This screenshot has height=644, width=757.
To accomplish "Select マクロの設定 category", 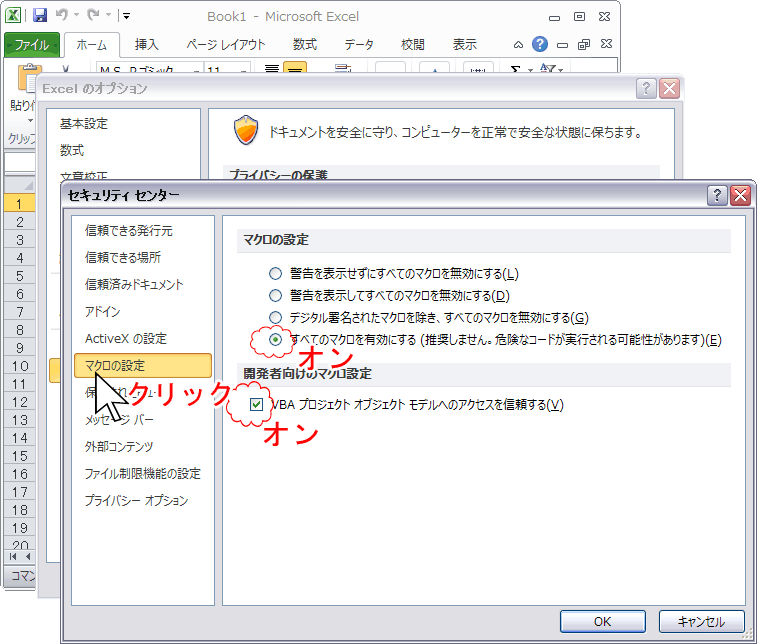I will (143, 365).
